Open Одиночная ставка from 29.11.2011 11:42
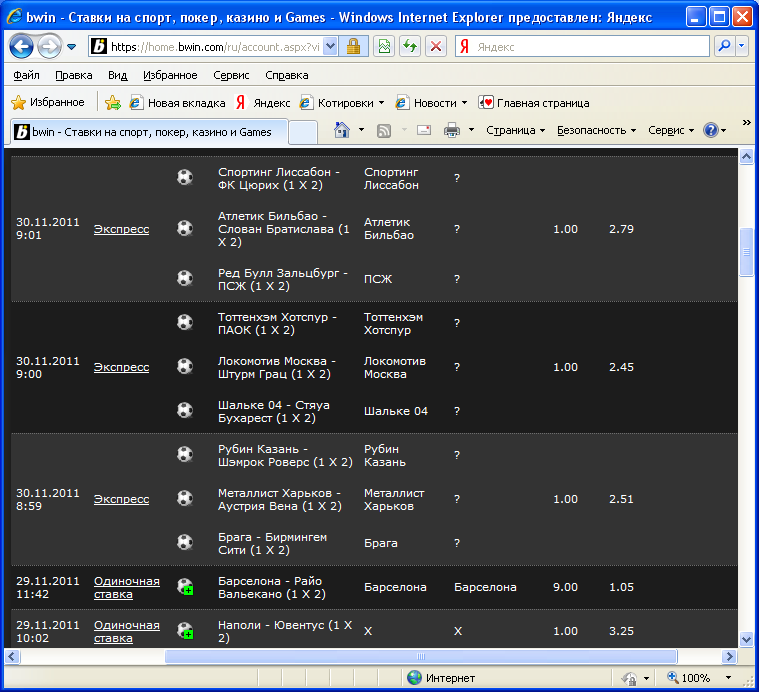 tap(127, 587)
